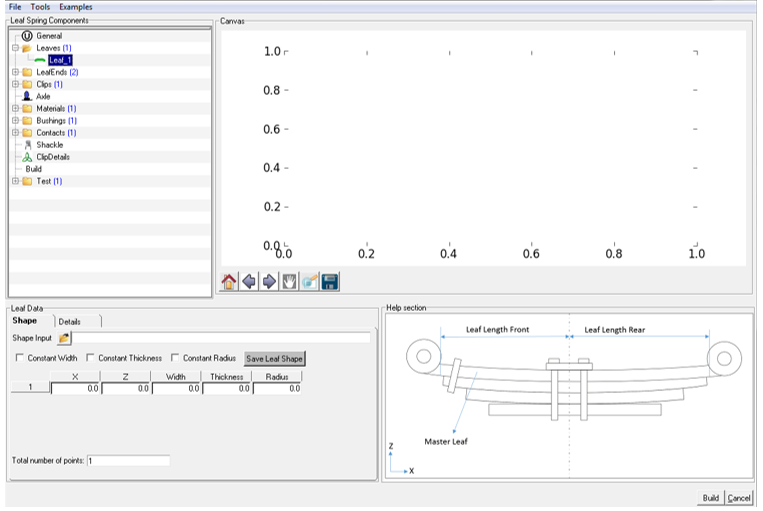Image resolution: width=763 pixels, height=511 pixels.
Task: Select the zoom-to-rectangle tool
Action: tap(309, 282)
